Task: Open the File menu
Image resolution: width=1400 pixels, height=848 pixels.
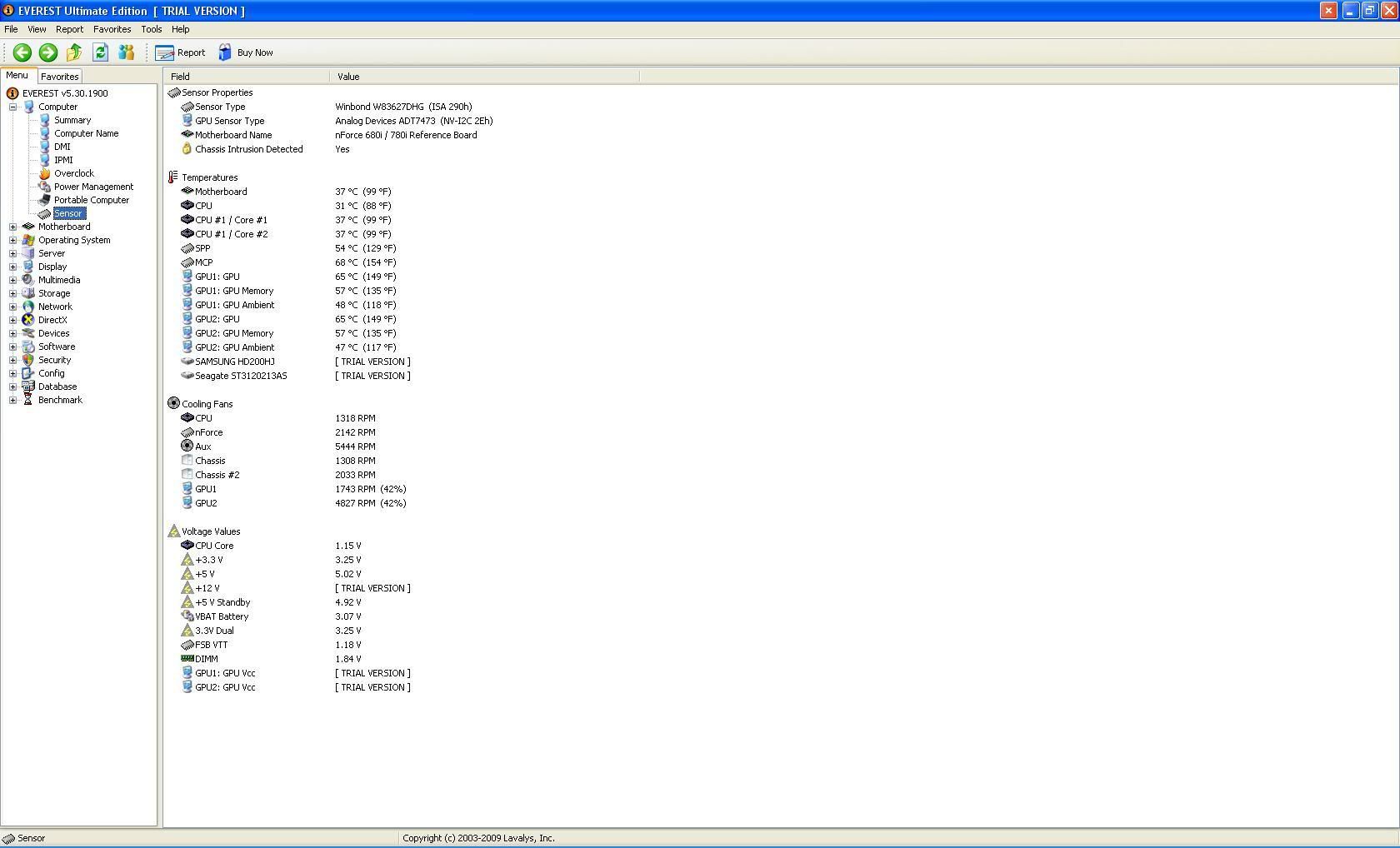Action: point(11,29)
